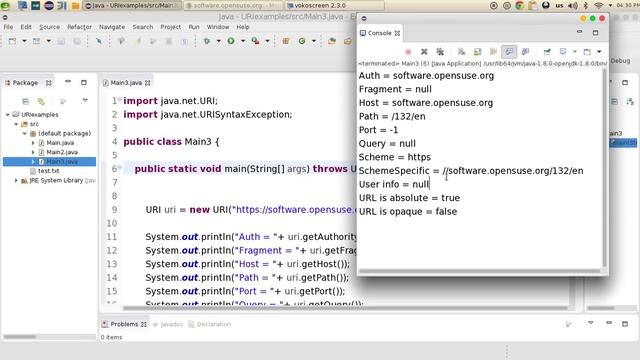Click the volume icon in system tray
The image size is (640, 360).
[573, 6]
